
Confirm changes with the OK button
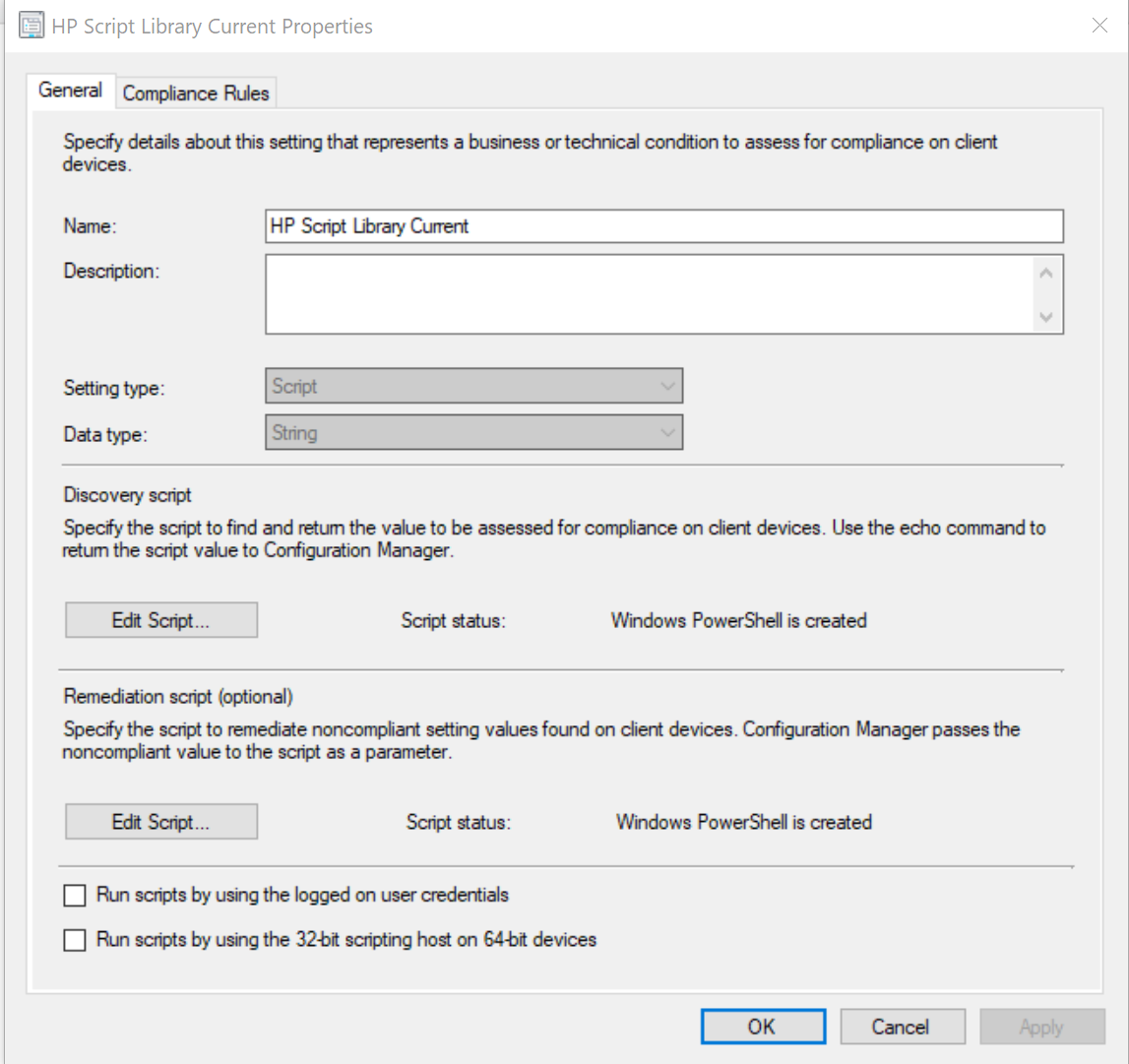coord(763,1026)
